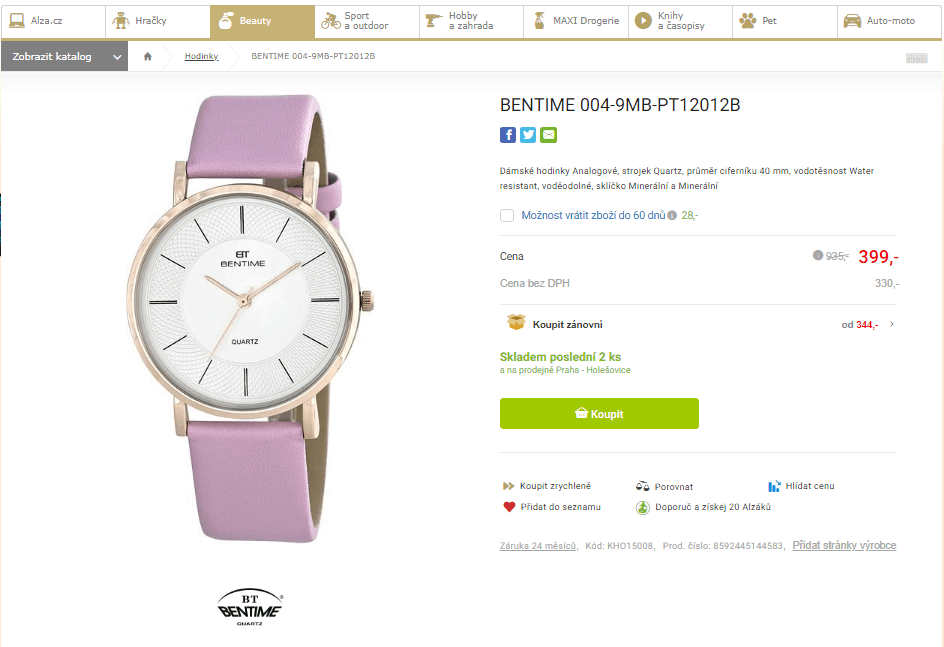This screenshot has height=647, width=944.
Task: Enable the 60-day return option checkbox
Action: [x=507, y=215]
